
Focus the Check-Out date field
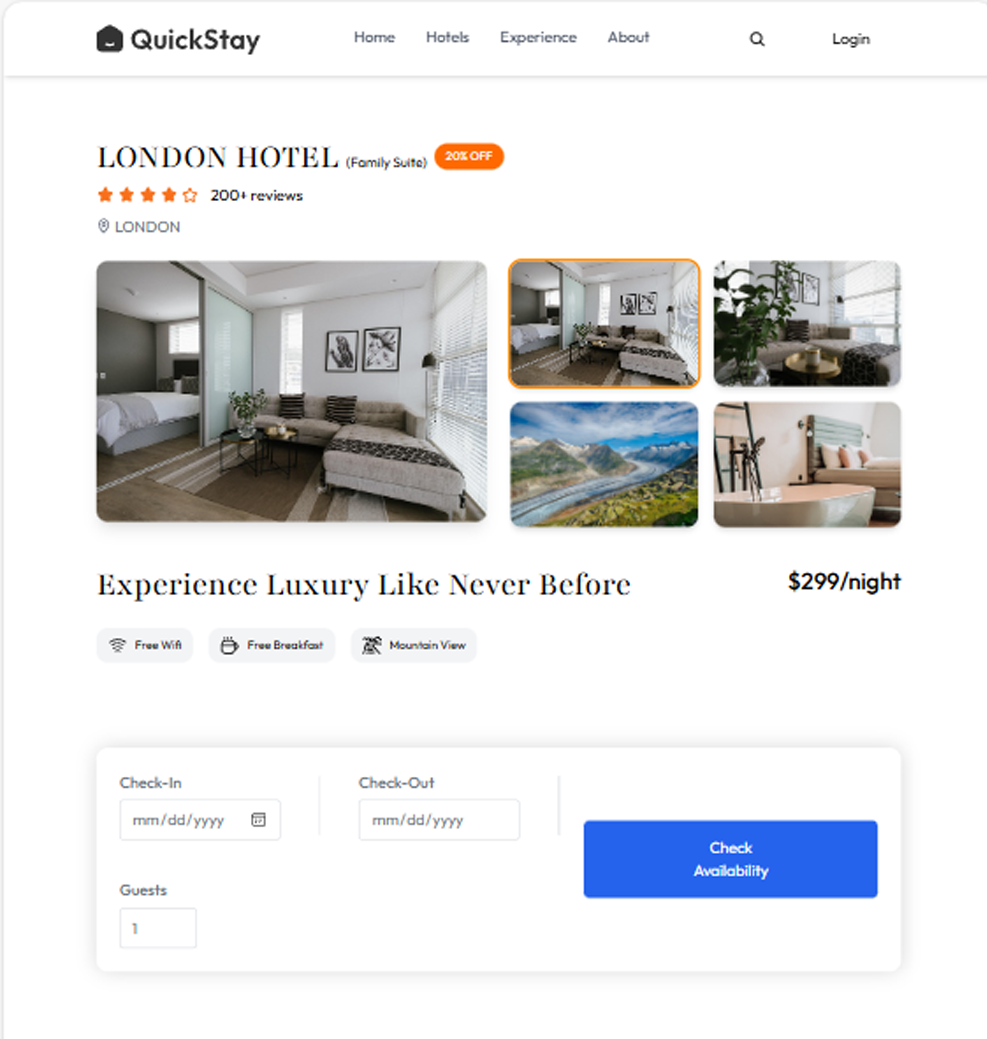(439, 820)
